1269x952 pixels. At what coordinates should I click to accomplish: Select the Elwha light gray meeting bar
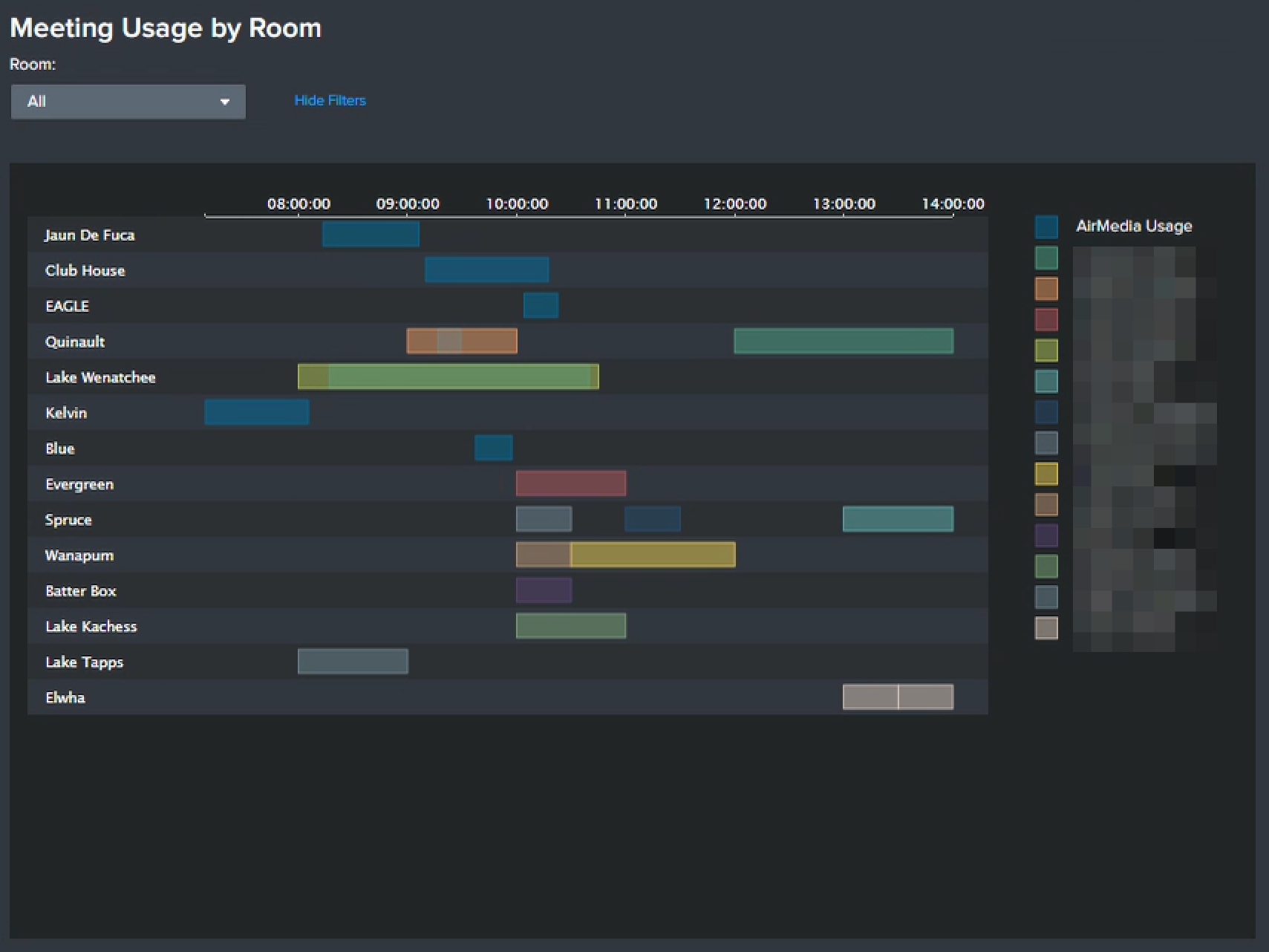coord(898,697)
